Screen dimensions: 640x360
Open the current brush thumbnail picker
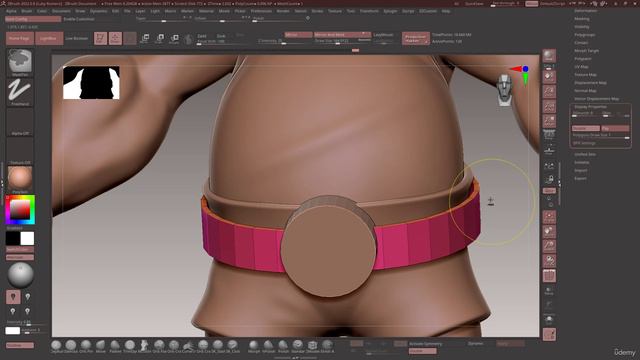point(20,62)
